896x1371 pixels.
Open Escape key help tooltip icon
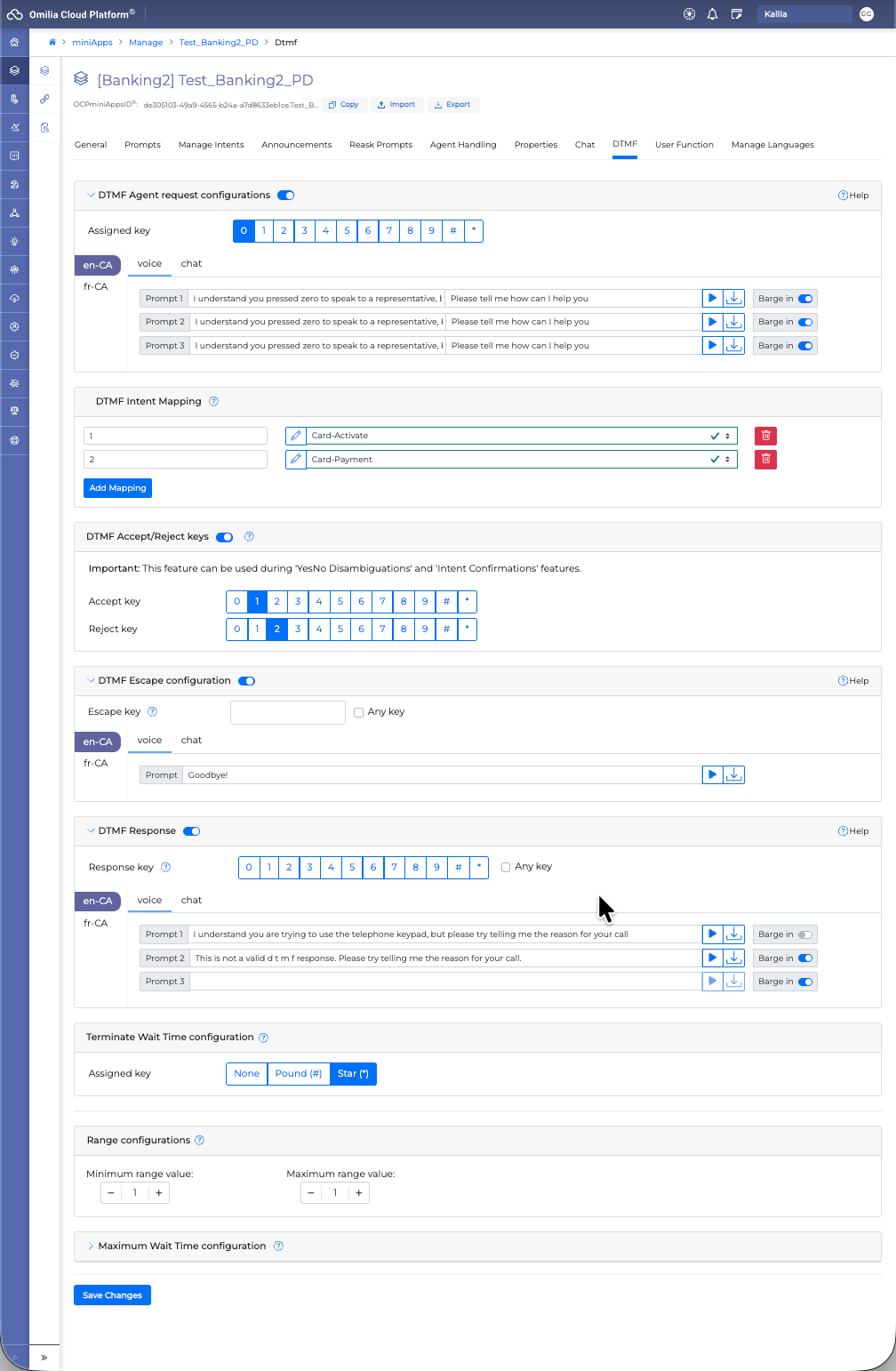(x=152, y=712)
